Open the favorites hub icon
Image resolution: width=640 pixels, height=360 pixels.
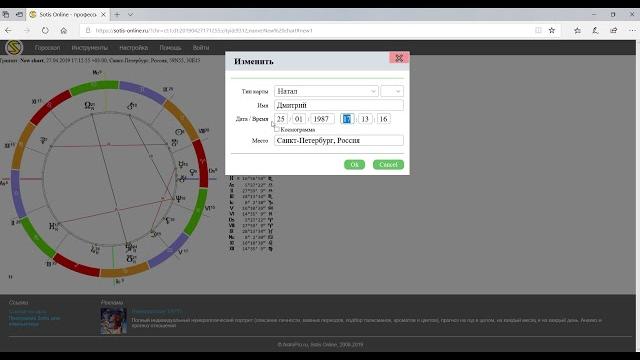577,30
